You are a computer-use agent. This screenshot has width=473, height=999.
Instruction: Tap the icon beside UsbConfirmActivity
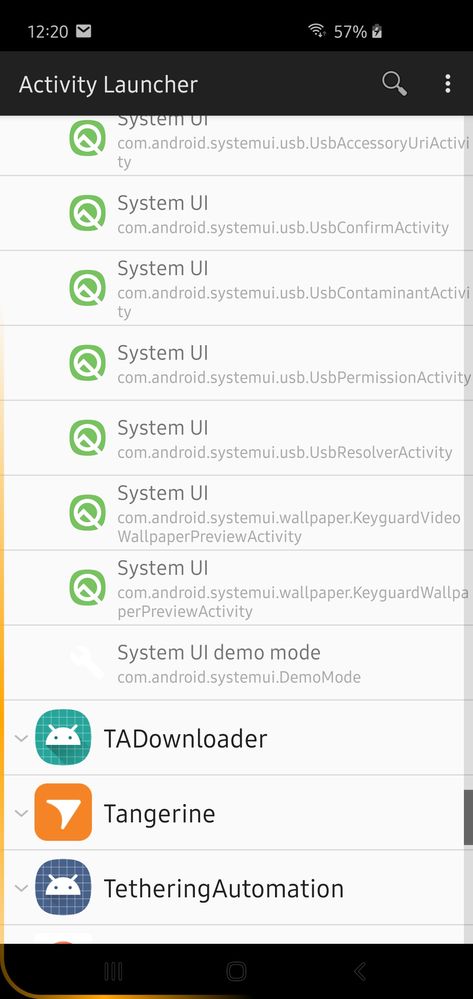point(87,213)
